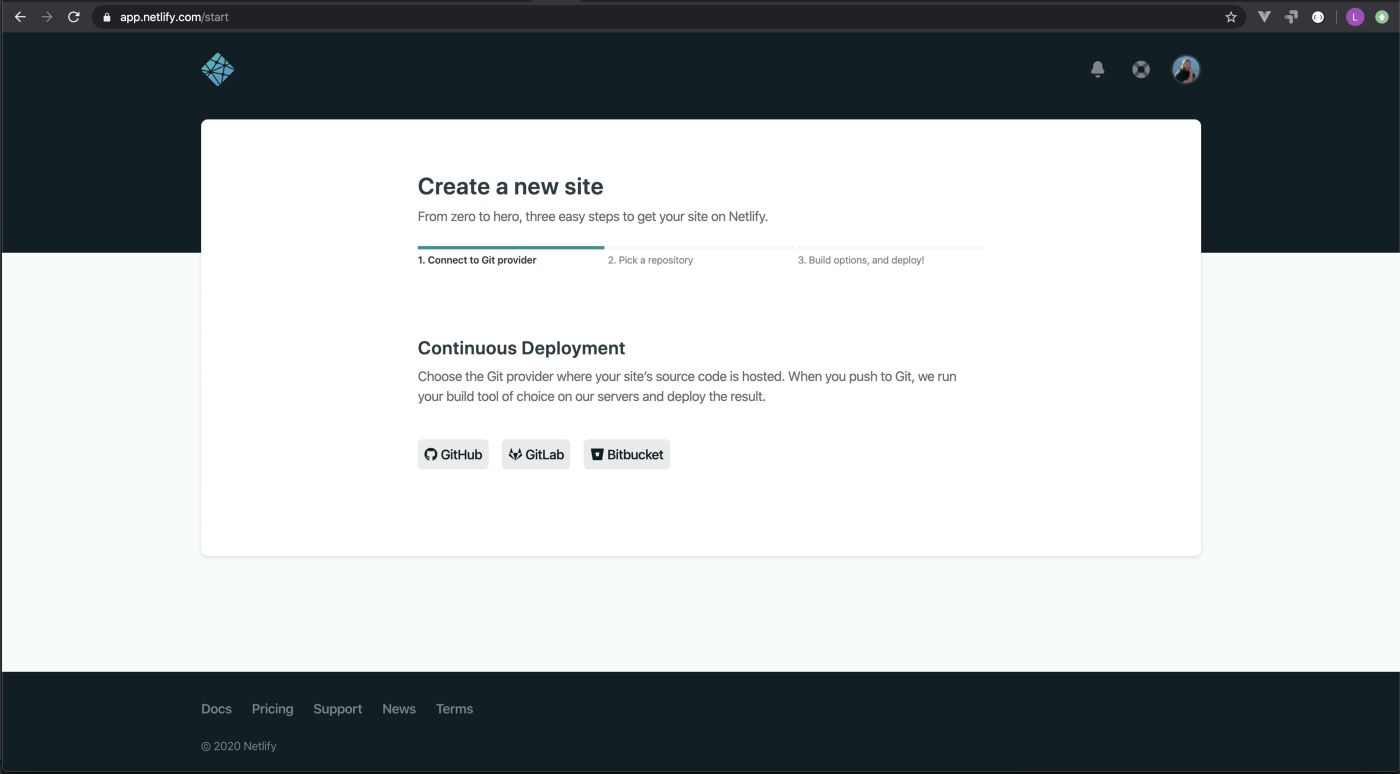Bookmark this page with the star icon

pyautogui.click(x=1231, y=17)
